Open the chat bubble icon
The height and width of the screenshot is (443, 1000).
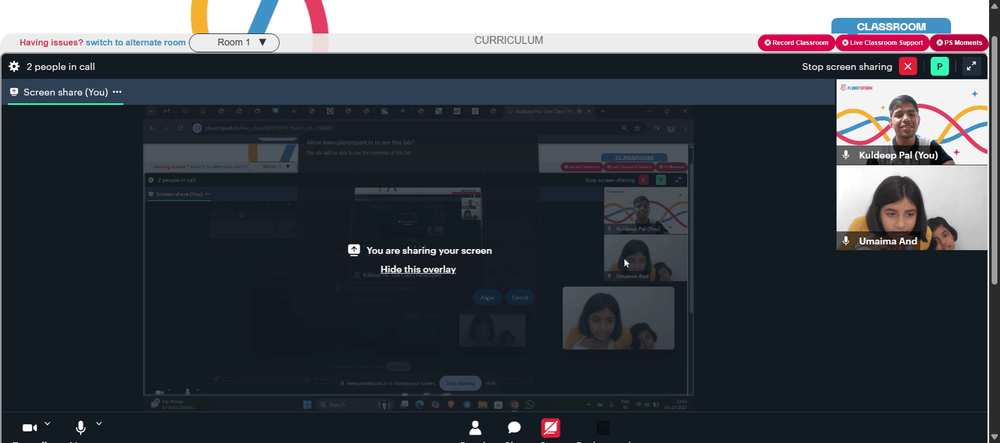coord(514,428)
